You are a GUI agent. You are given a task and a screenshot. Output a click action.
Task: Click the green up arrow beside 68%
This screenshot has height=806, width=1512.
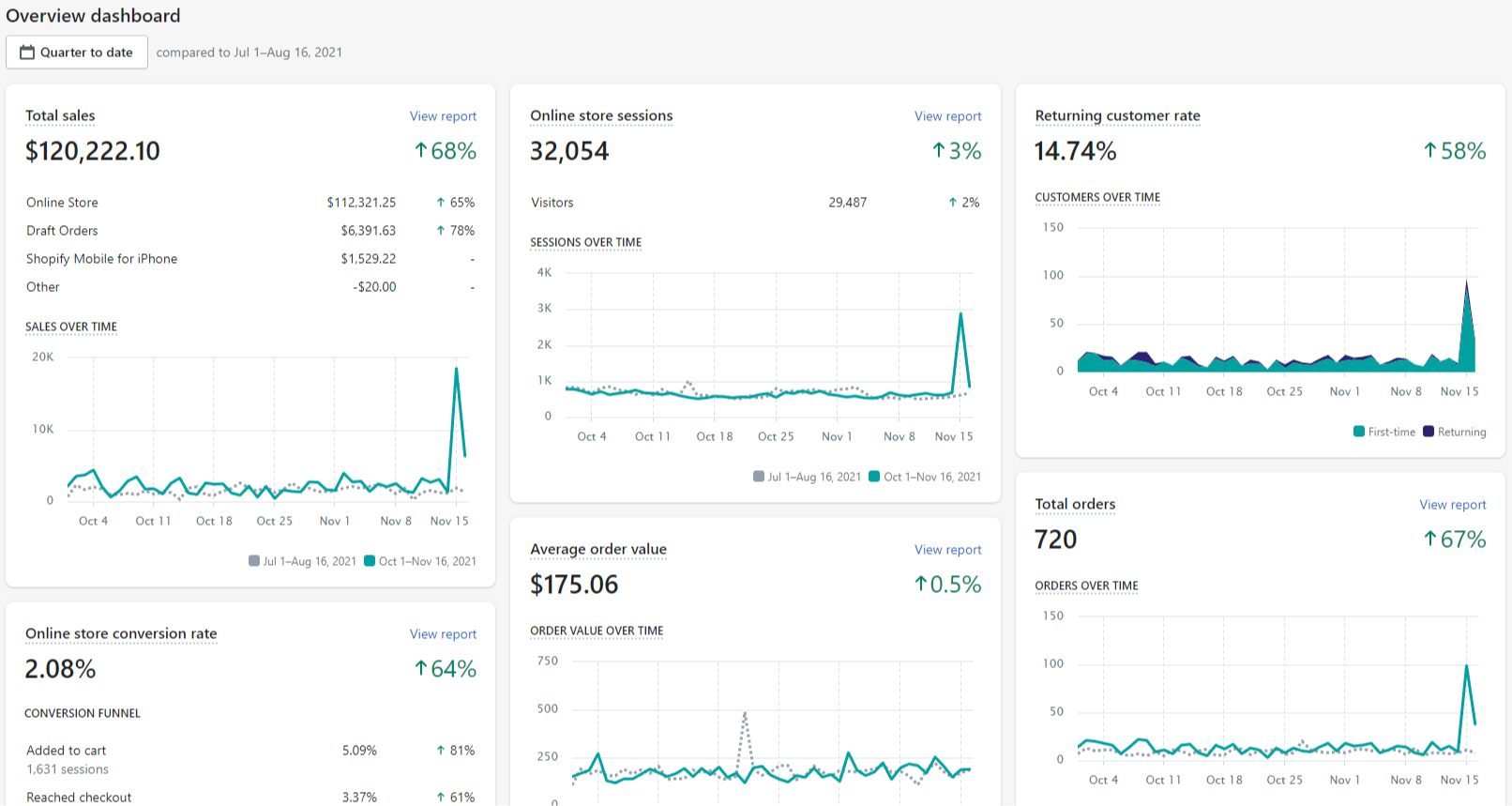(421, 151)
